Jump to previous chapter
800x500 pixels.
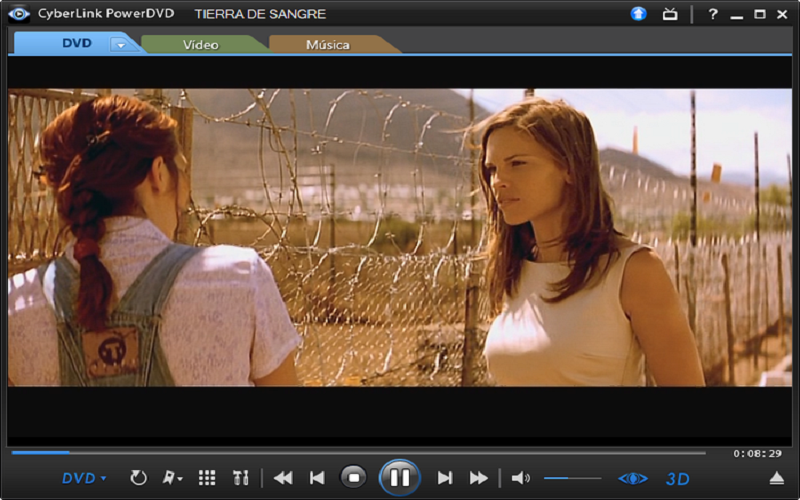click(x=317, y=478)
